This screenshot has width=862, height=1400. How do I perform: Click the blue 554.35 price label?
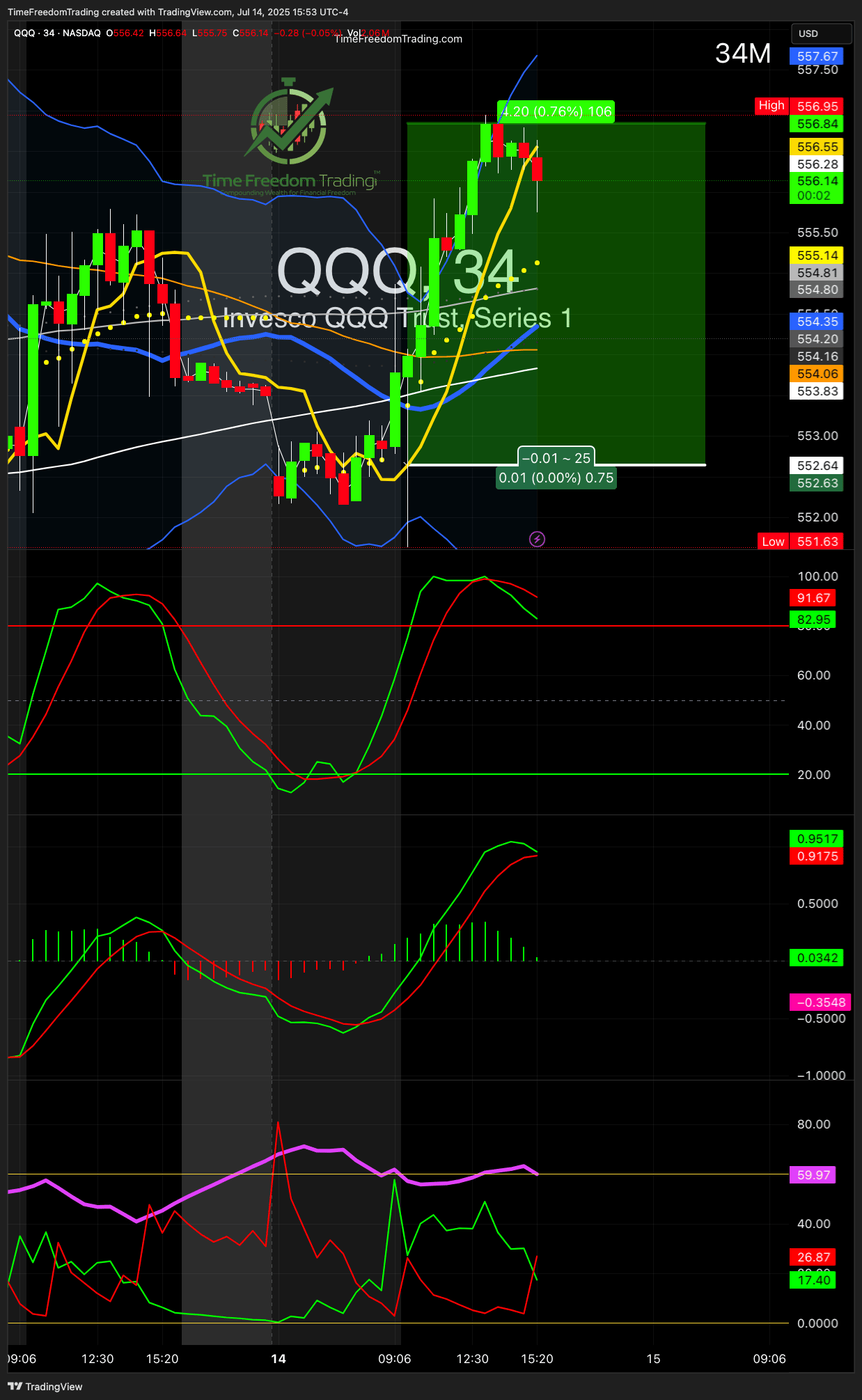point(817,322)
